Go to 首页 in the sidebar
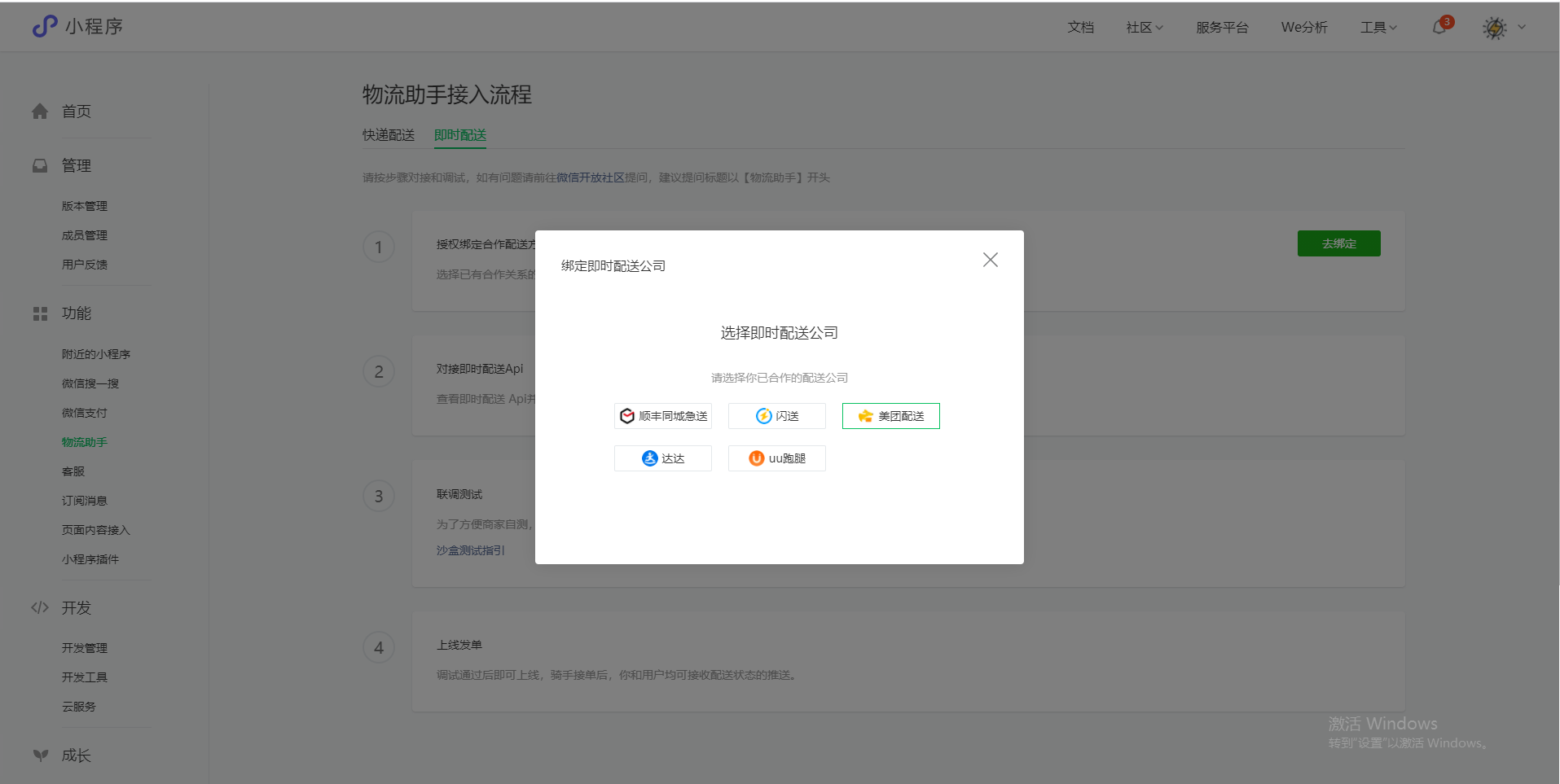 click(x=77, y=112)
